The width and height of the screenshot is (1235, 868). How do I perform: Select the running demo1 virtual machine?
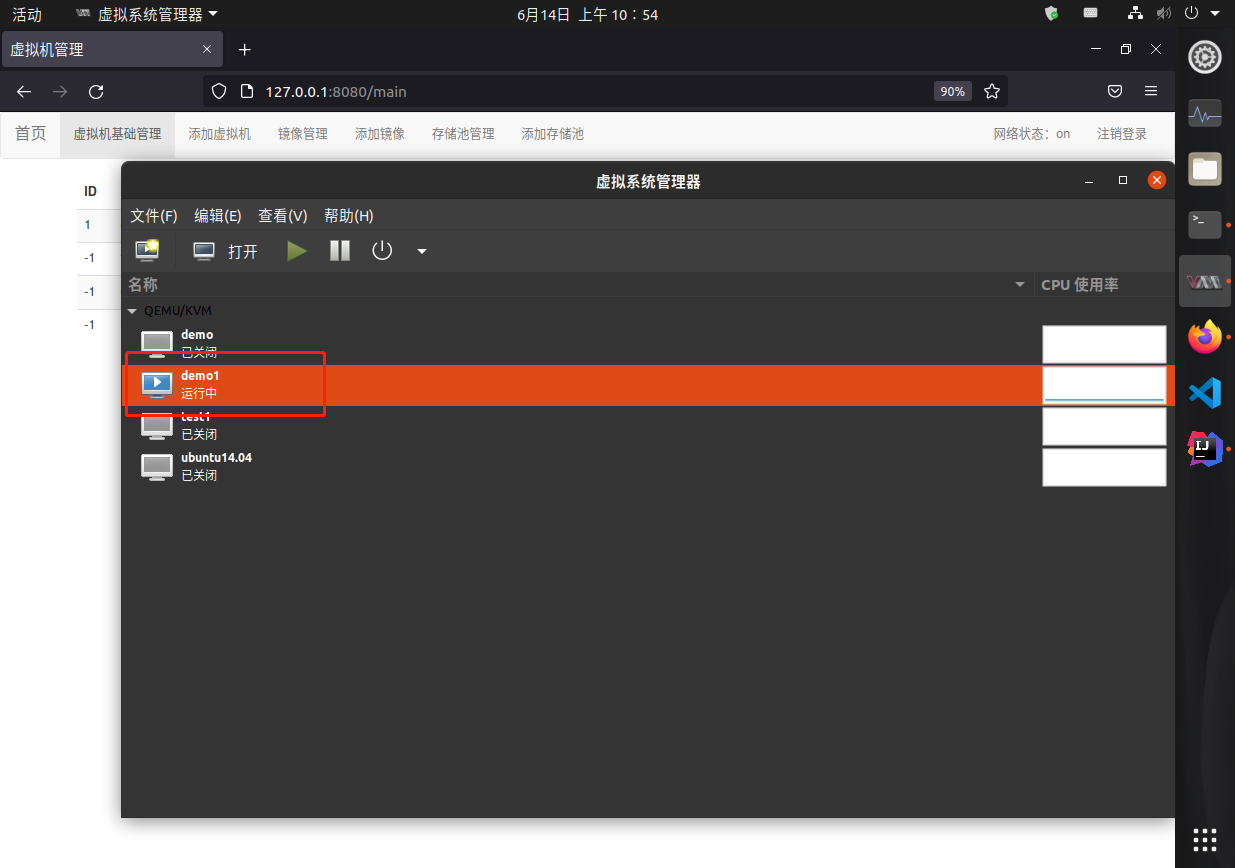click(648, 385)
